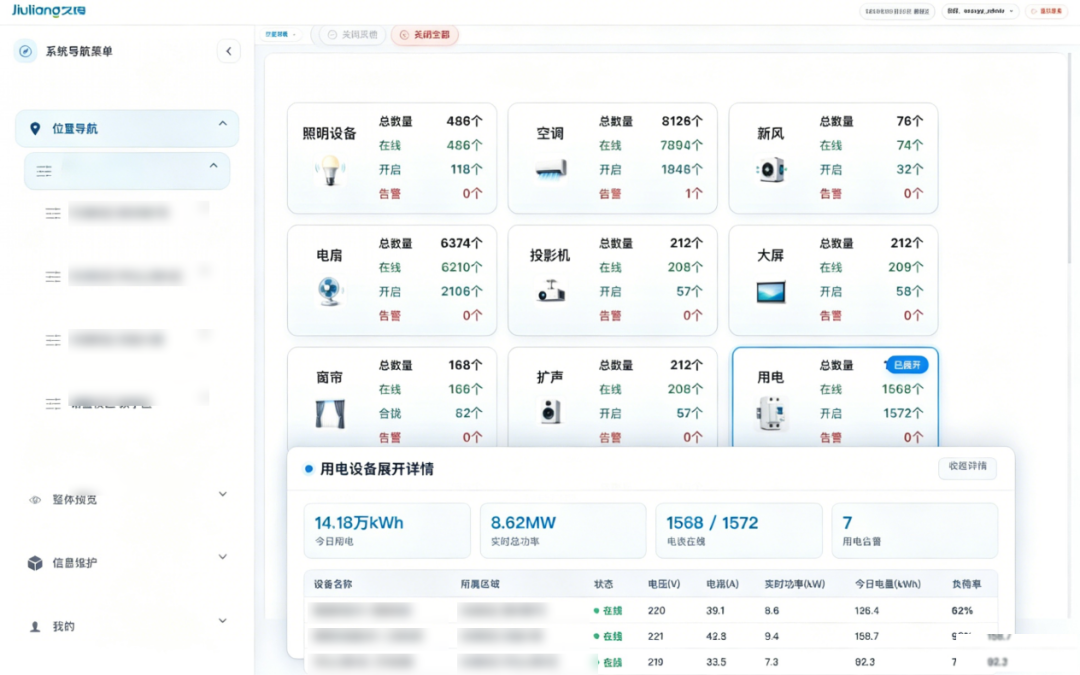1080x675 pixels.
Task: Click the circle-minus icon in 关闭其他
Action: pos(333,34)
